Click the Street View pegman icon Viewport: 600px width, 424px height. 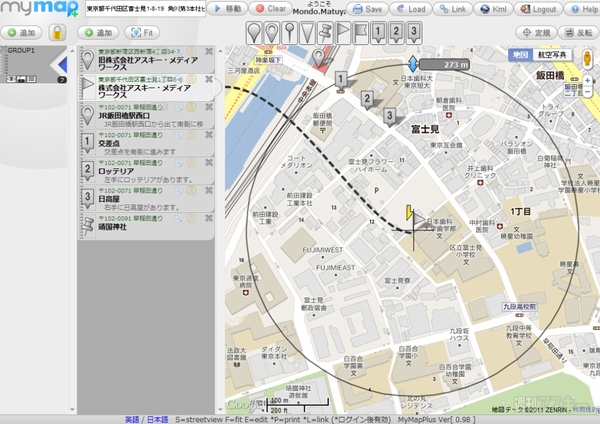point(587,59)
